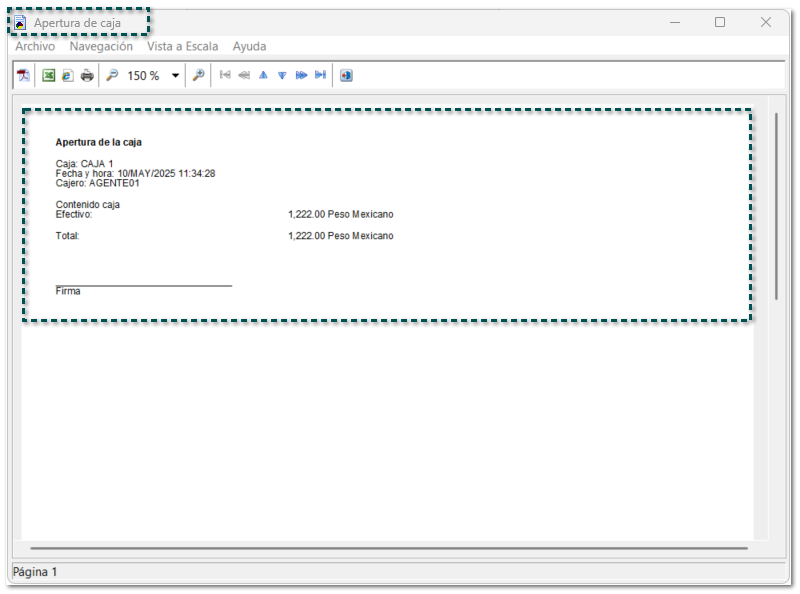This screenshot has width=800, height=594.
Task: Go to the previous page arrow
Action: point(244,75)
